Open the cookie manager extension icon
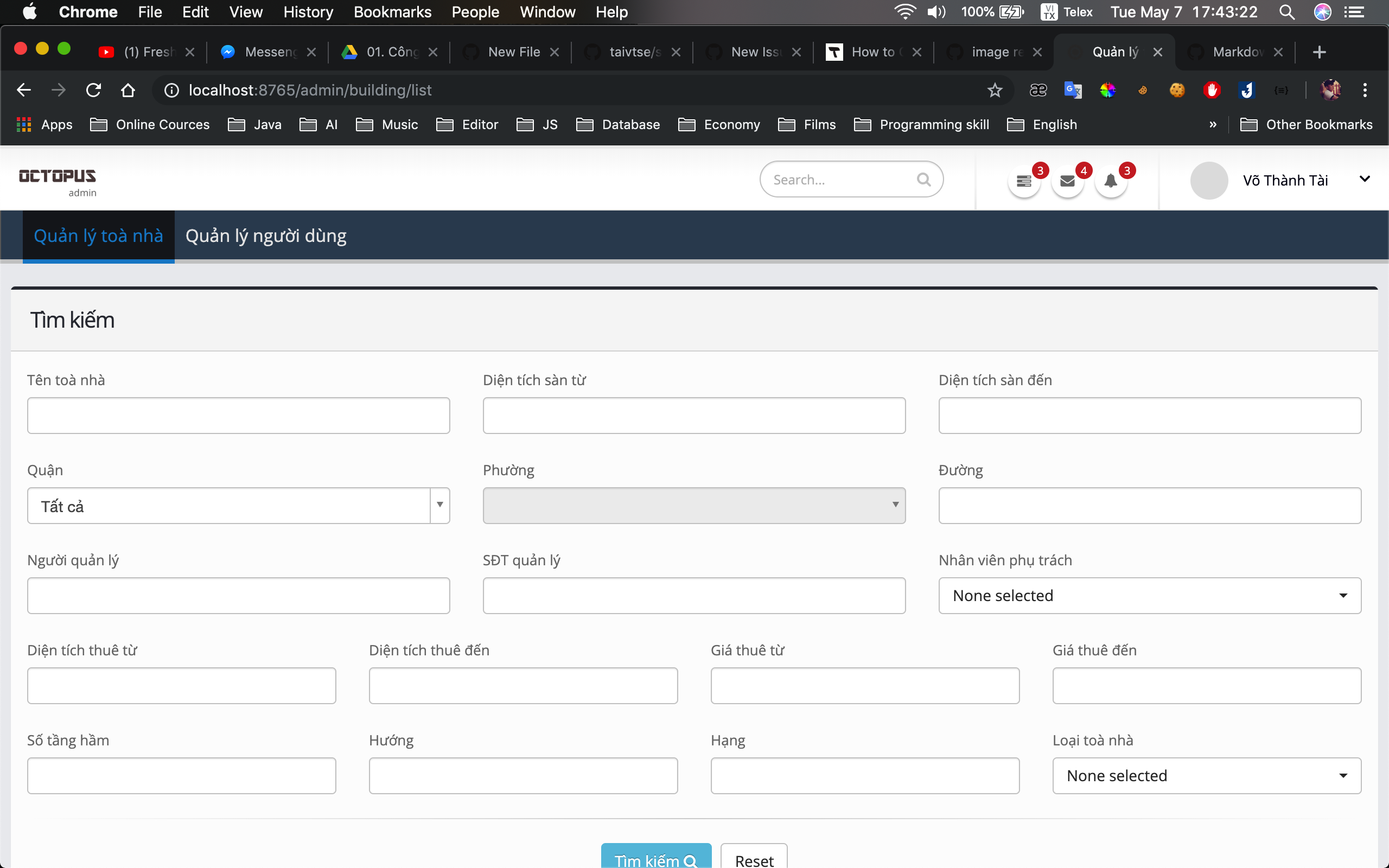 [x=1177, y=90]
